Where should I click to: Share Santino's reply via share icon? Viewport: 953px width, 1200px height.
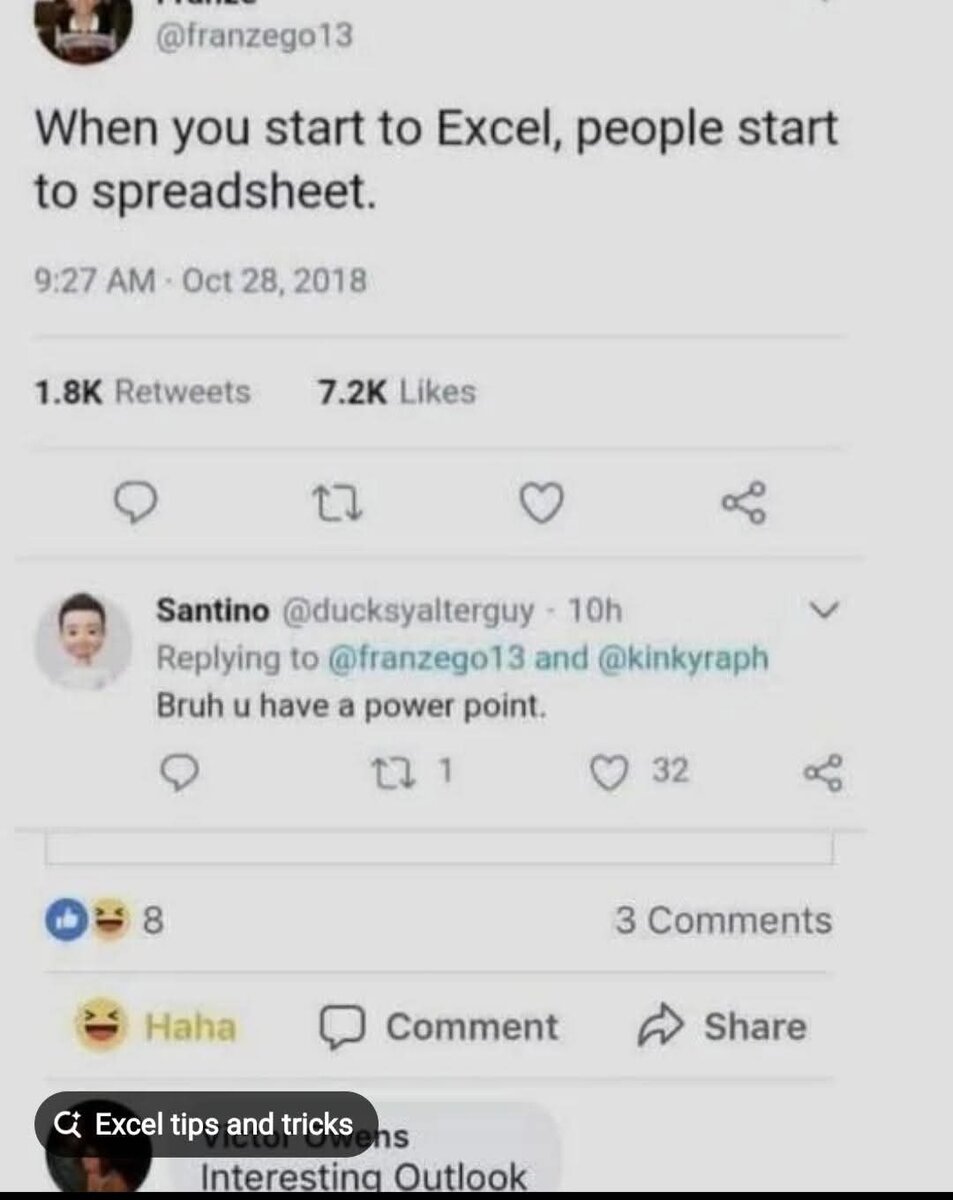coord(823,772)
